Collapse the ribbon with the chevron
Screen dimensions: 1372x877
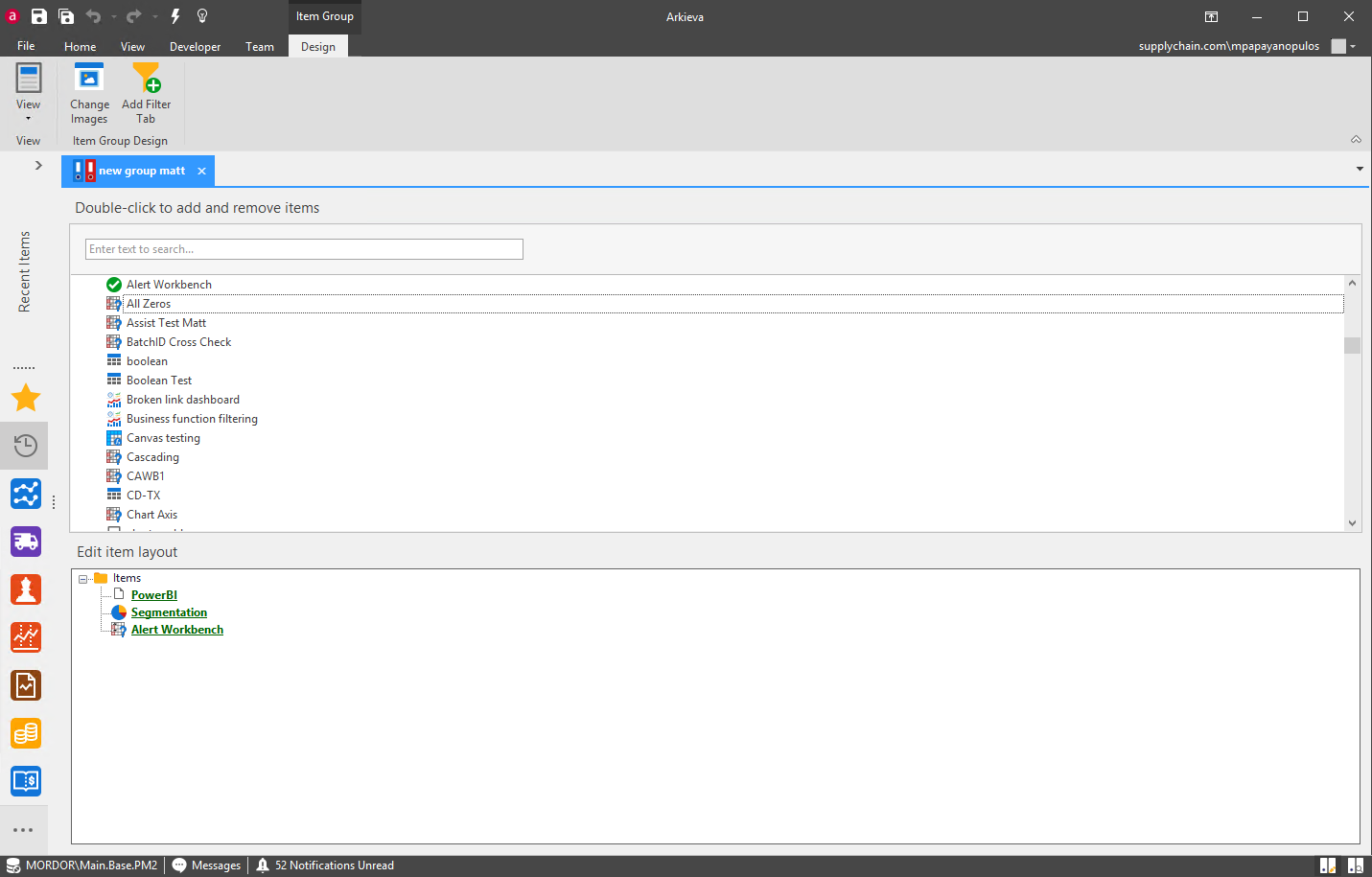click(1356, 140)
